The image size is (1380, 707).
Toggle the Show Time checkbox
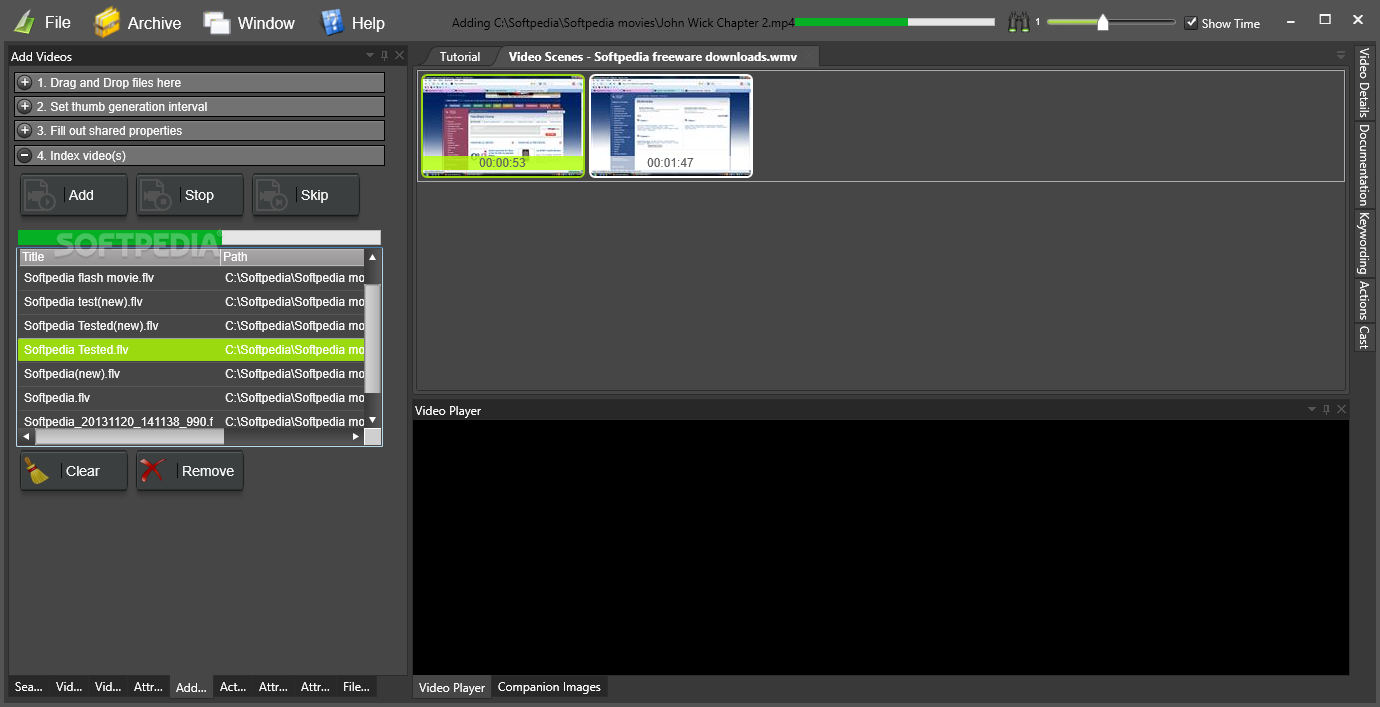(1191, 23)
